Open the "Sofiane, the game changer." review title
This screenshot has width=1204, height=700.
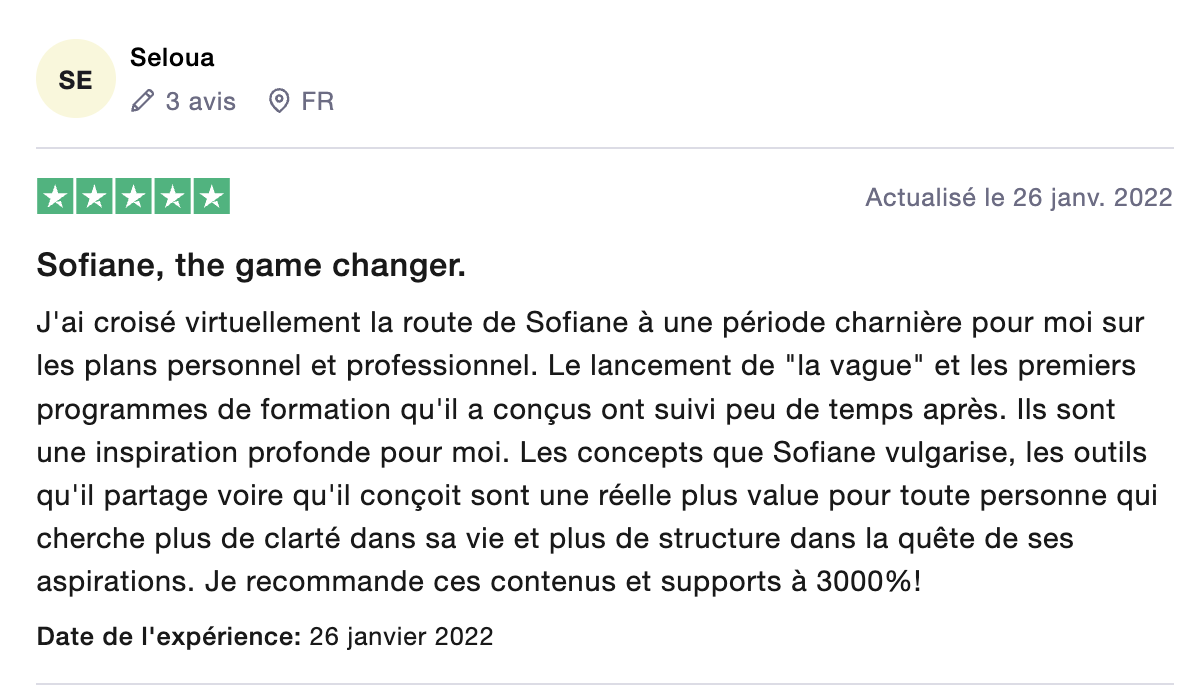[x=251, y=267]
